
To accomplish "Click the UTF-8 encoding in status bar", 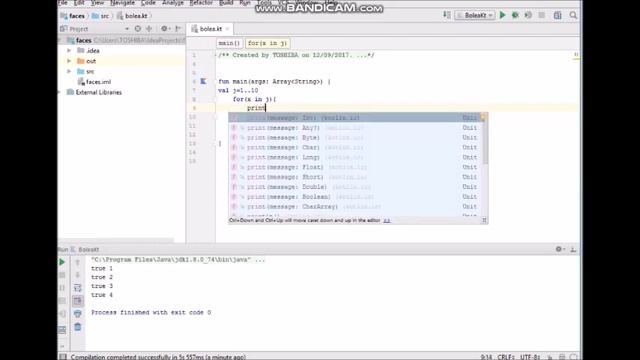I will (x=531, y=357).
